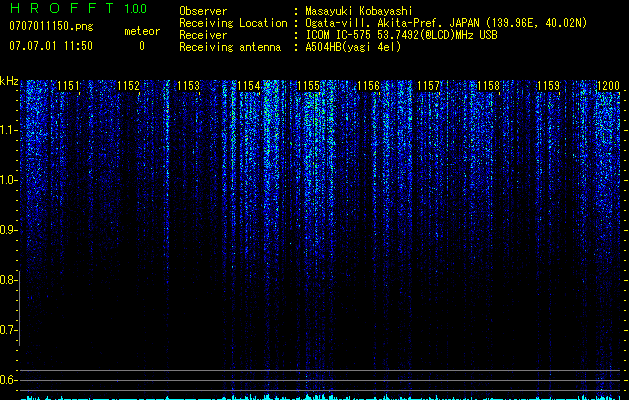The width and height of the screenshot is (629, 400).
Task: Click the 1153 time marker
Action: pyautogui.click(x=188, y=86)
